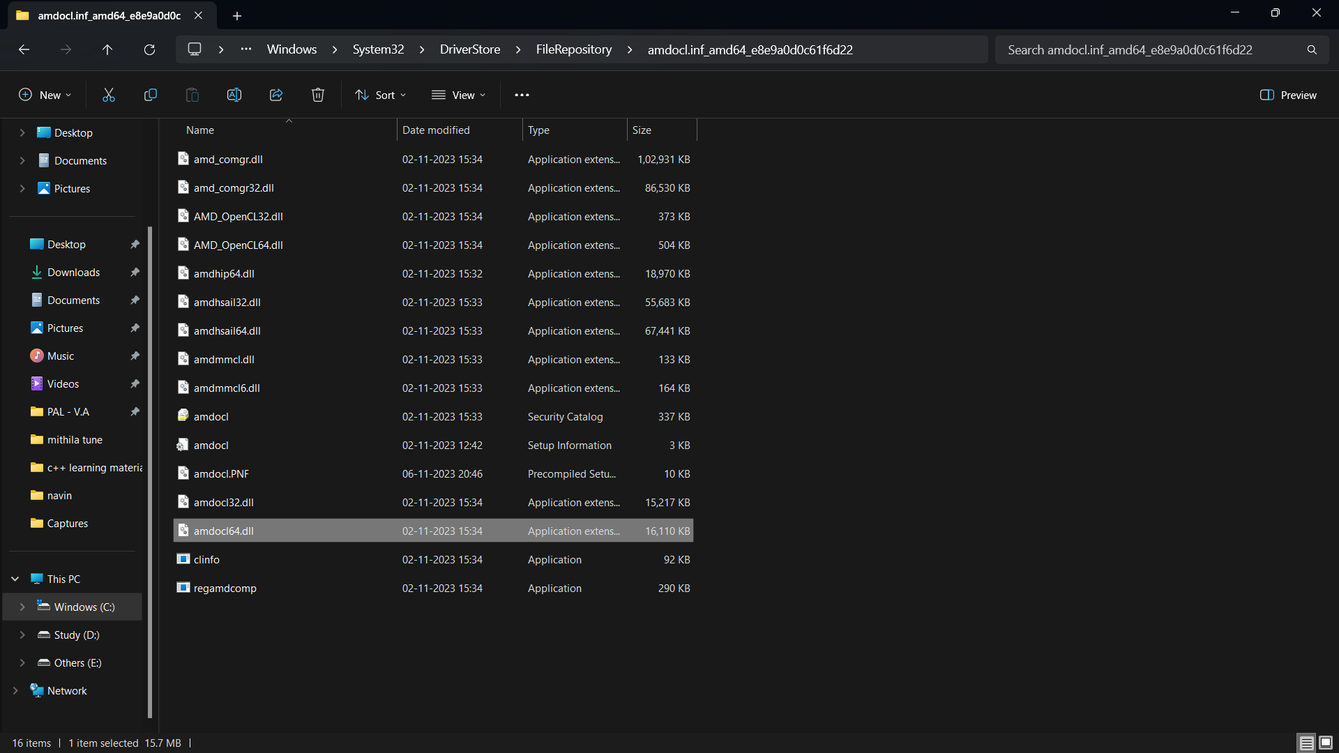Sort by the Type column header

coord(574,130)
